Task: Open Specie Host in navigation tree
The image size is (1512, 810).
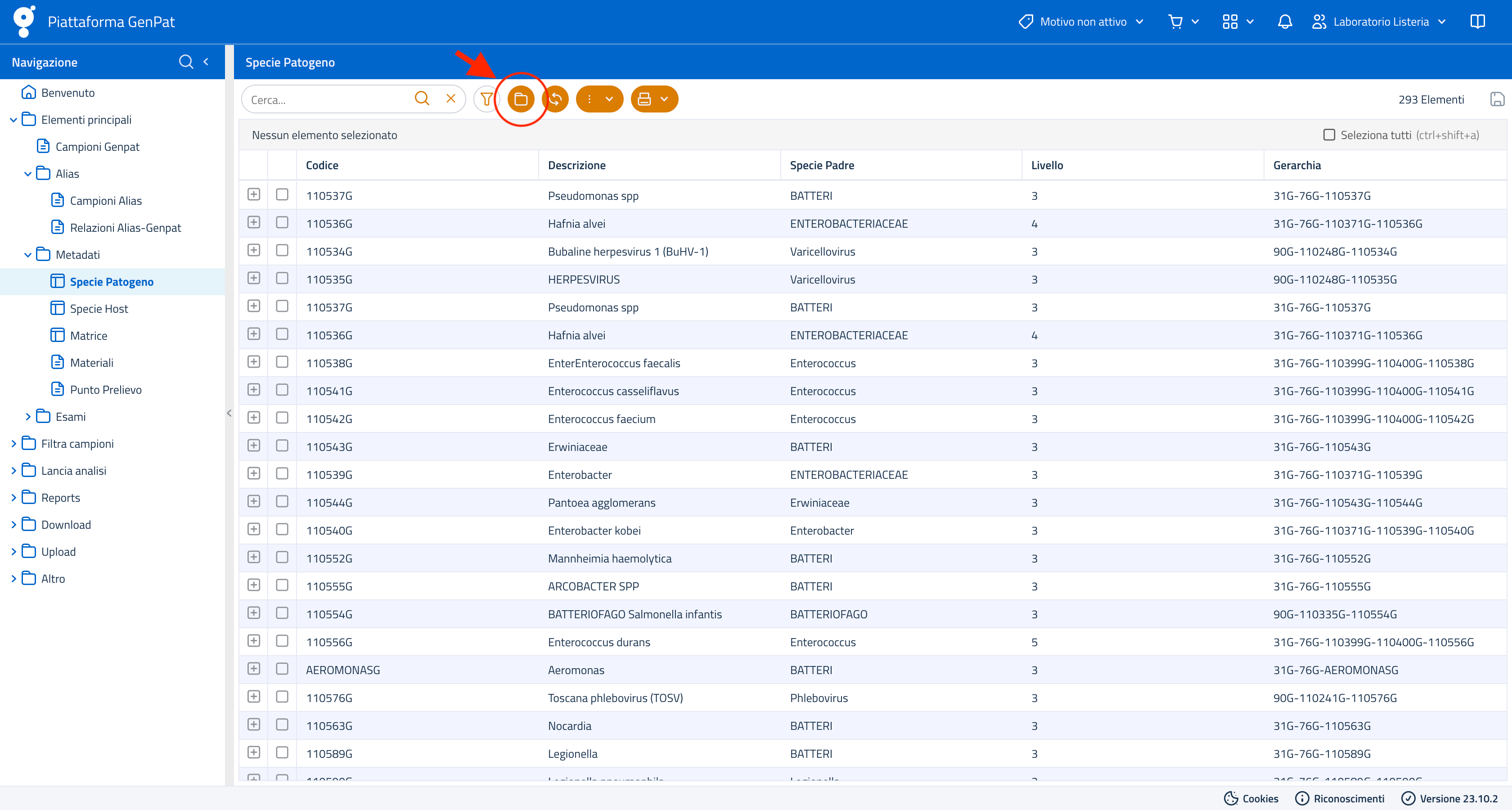Action: (99, 309)
